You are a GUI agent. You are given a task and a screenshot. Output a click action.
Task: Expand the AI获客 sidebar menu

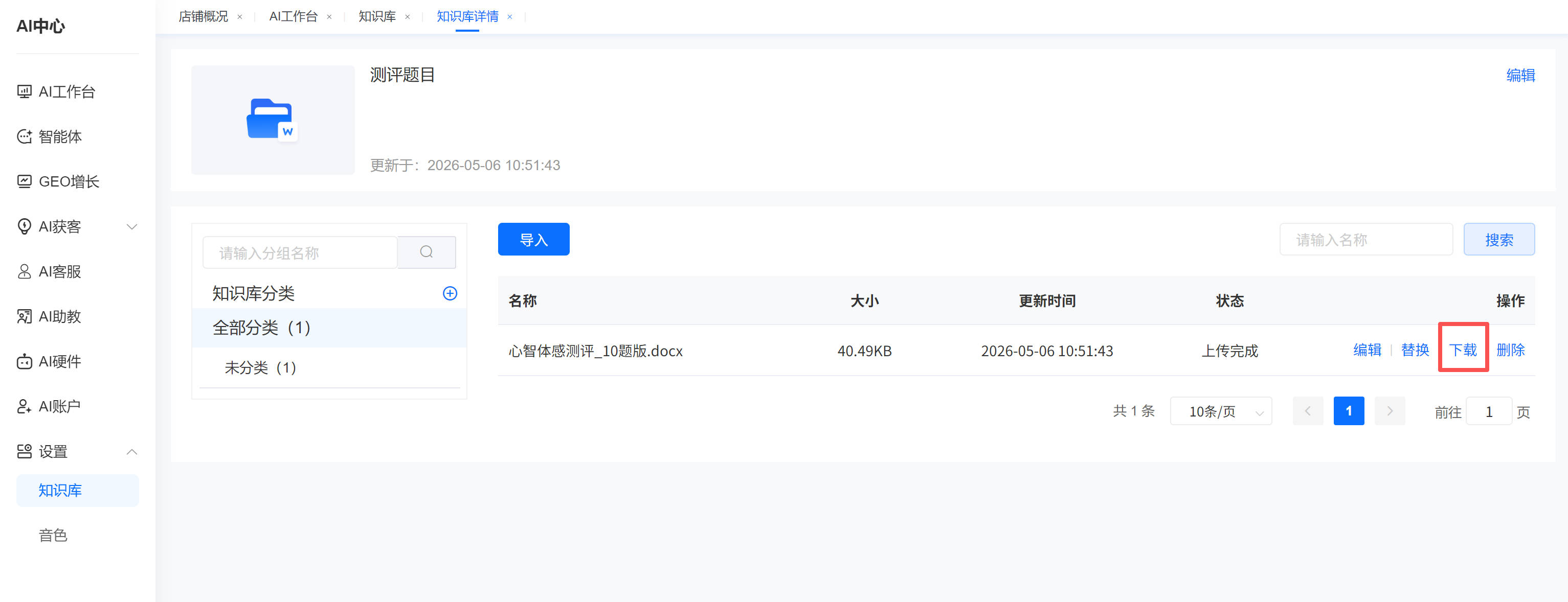tap(77, 227)
